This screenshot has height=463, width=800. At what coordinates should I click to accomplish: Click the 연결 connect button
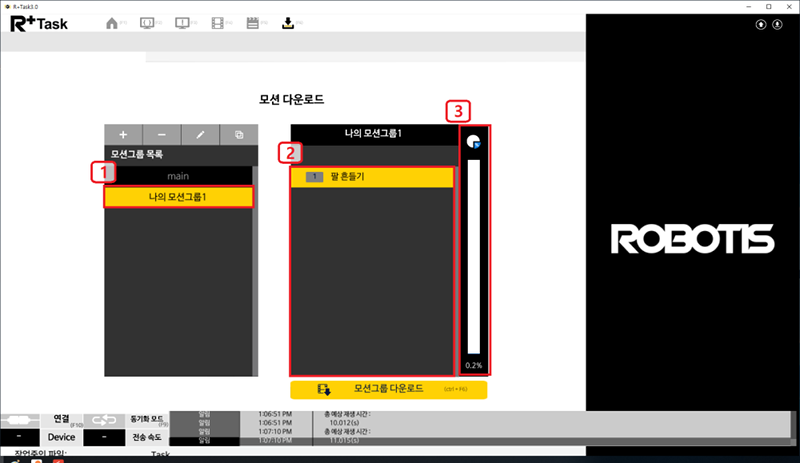click(x=62, y=419)
